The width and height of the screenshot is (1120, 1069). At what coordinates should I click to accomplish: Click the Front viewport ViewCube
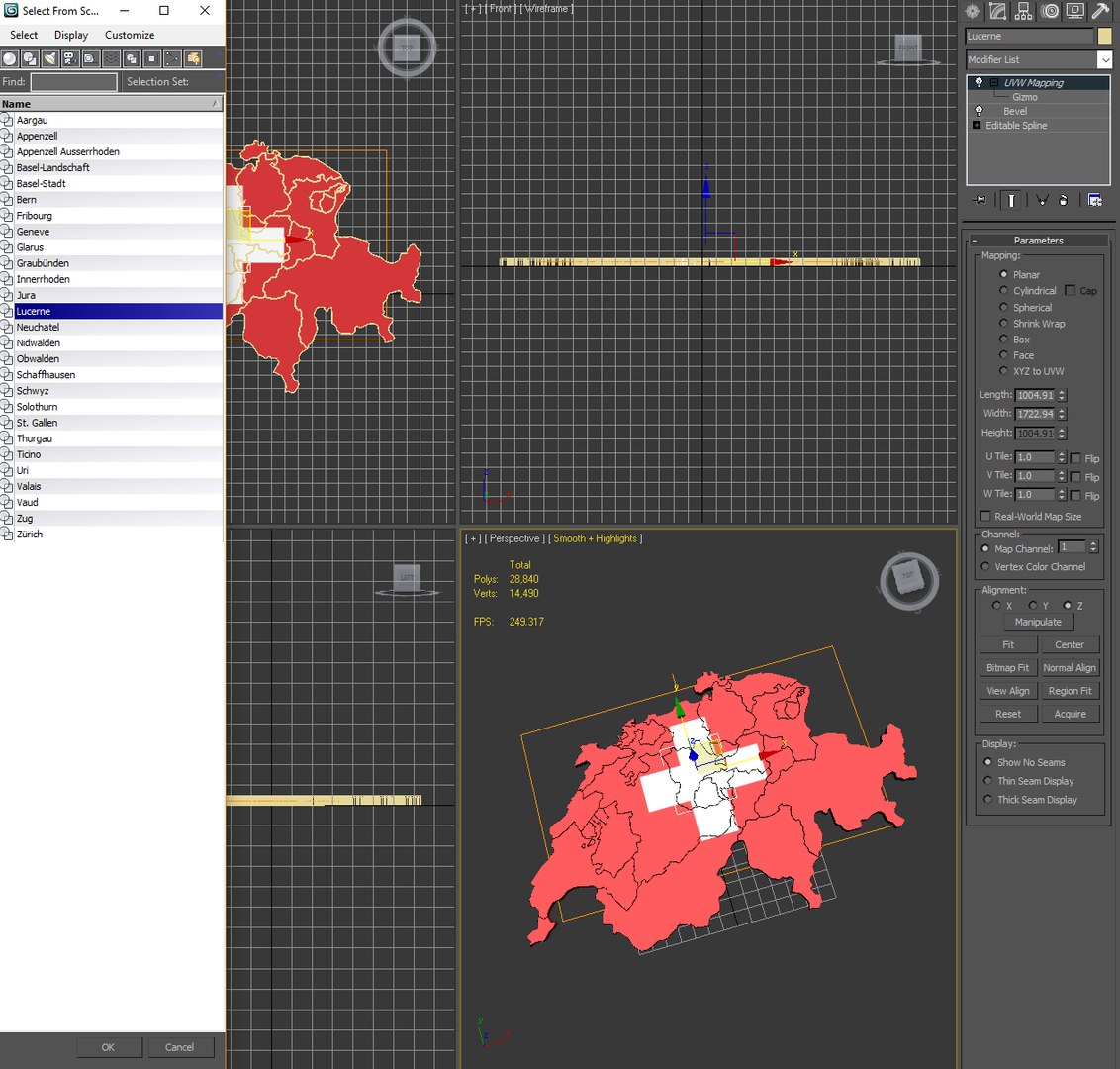click(908, 49)
